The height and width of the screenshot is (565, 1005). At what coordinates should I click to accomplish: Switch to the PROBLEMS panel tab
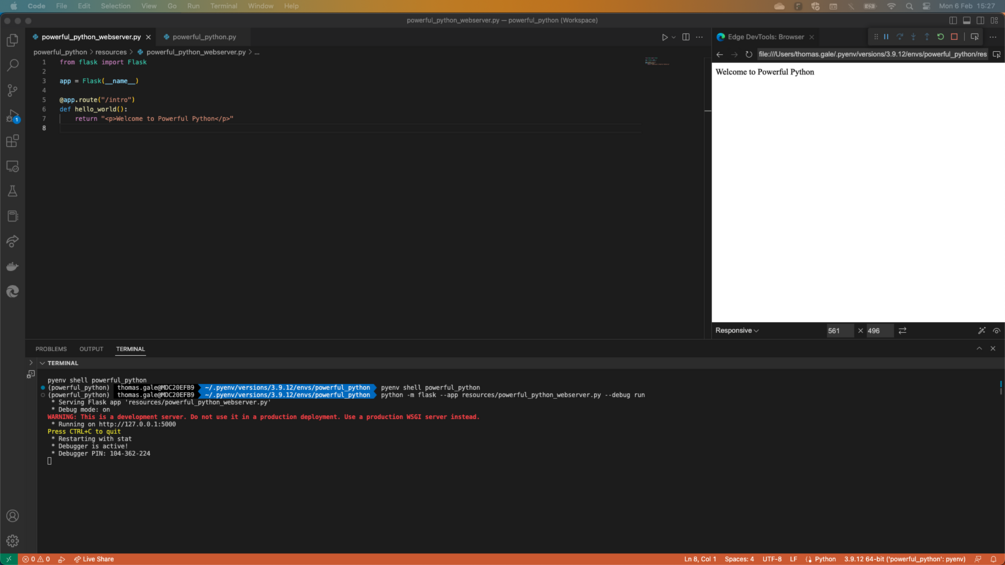tap(51, 349)
